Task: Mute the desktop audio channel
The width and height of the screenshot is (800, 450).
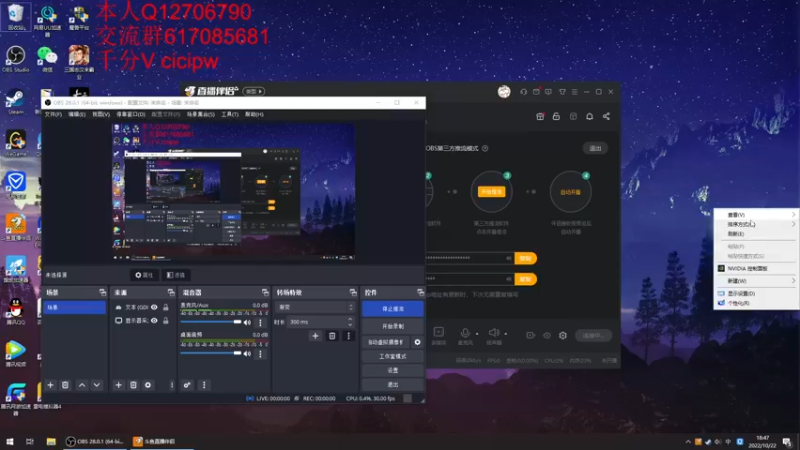Action: point(247,354)
